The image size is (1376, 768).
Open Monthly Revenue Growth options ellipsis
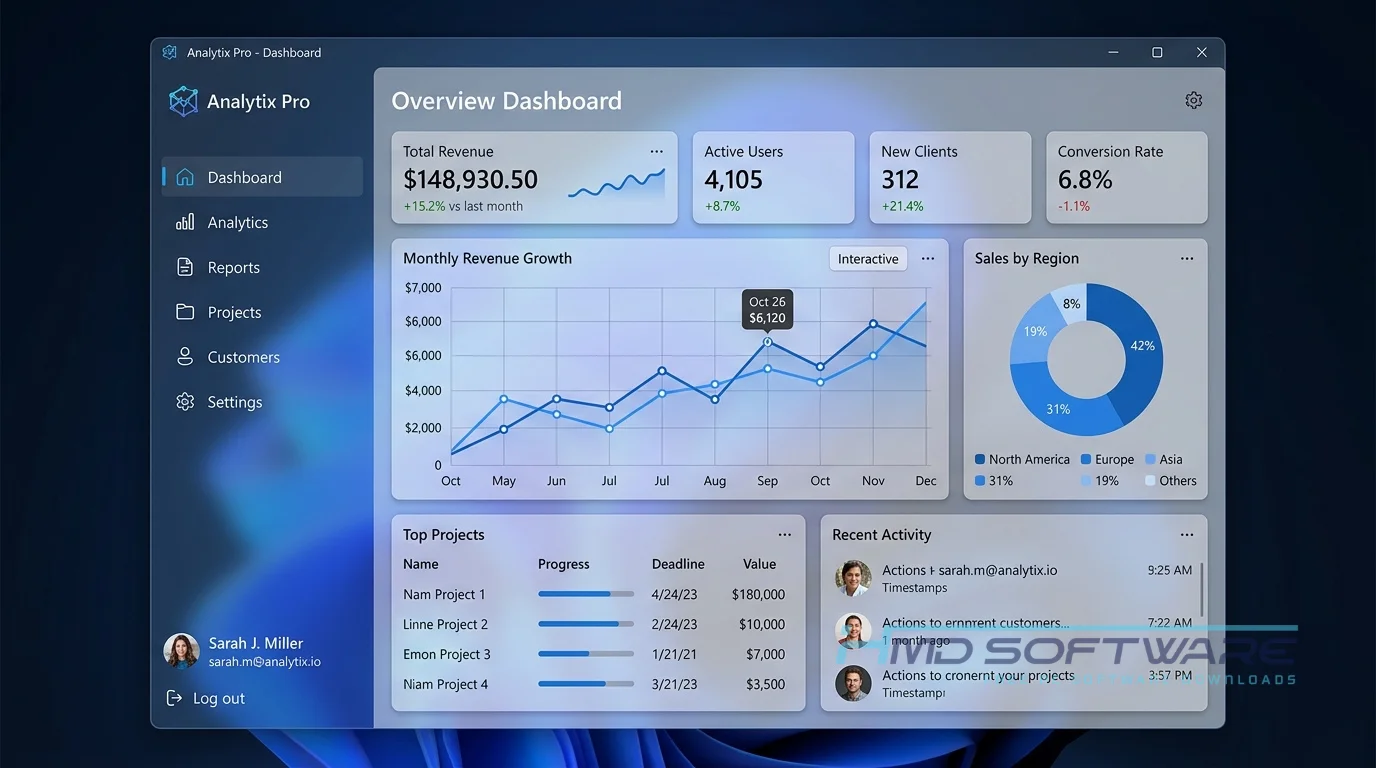coord(928,258)
